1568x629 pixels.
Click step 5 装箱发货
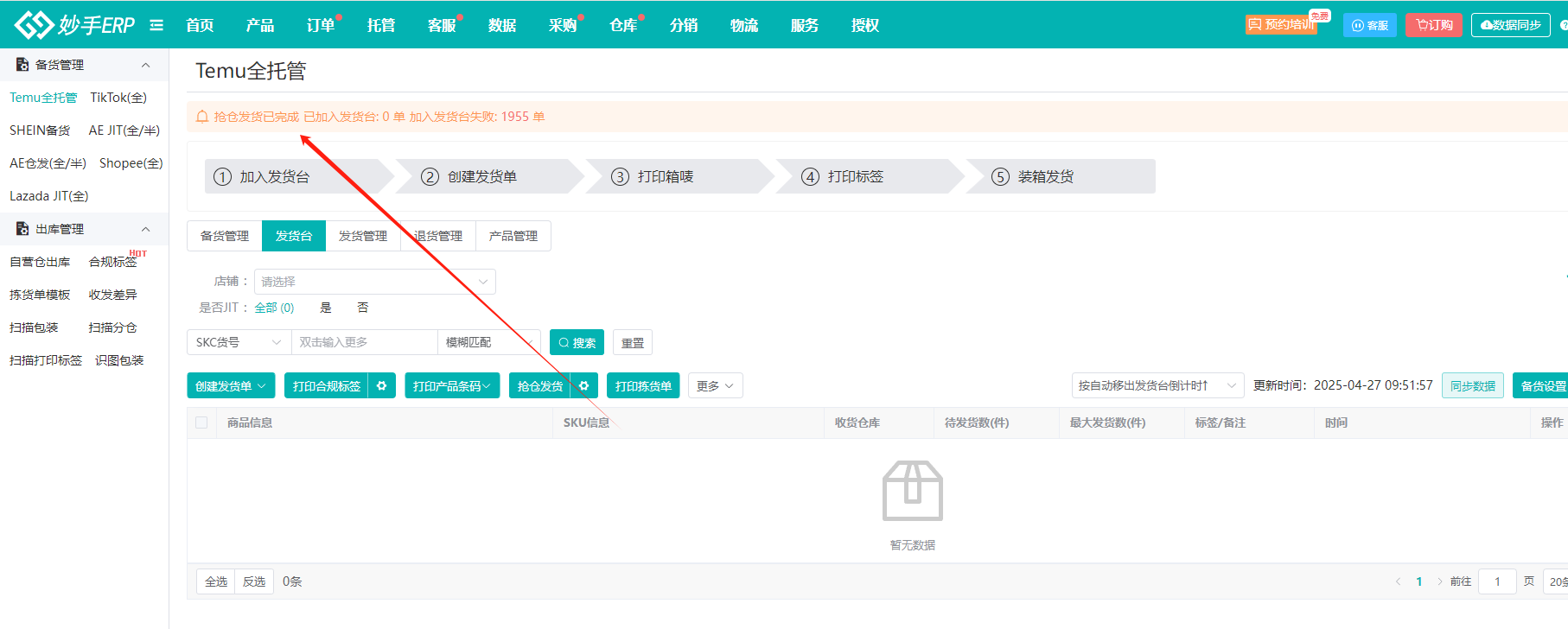pos(1060,176)
